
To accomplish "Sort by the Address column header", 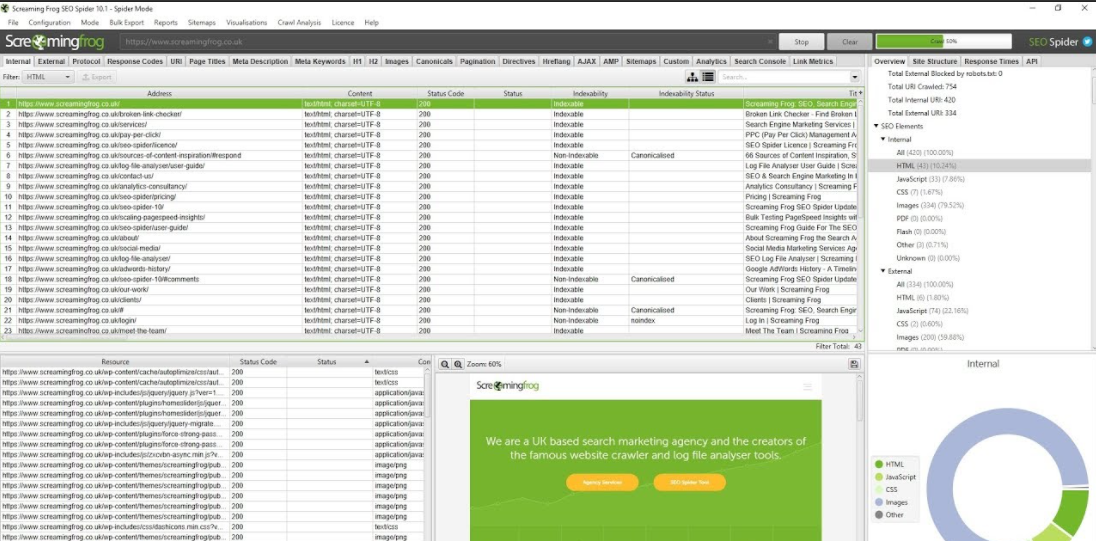I will 159,93.
